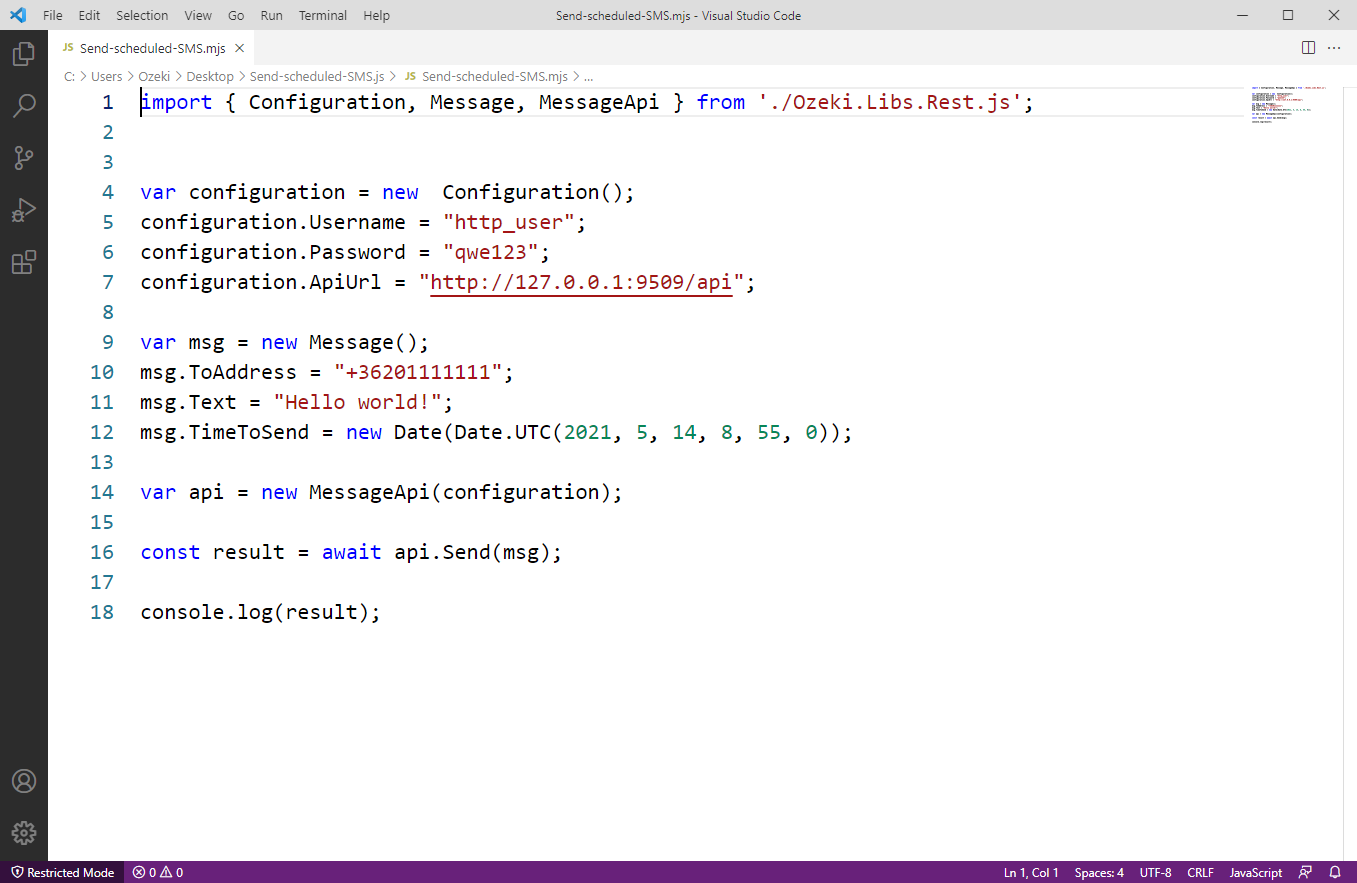Click the "Hello world!" text string
This screenshot has height=883, width=1357.
tap(357, 402)
